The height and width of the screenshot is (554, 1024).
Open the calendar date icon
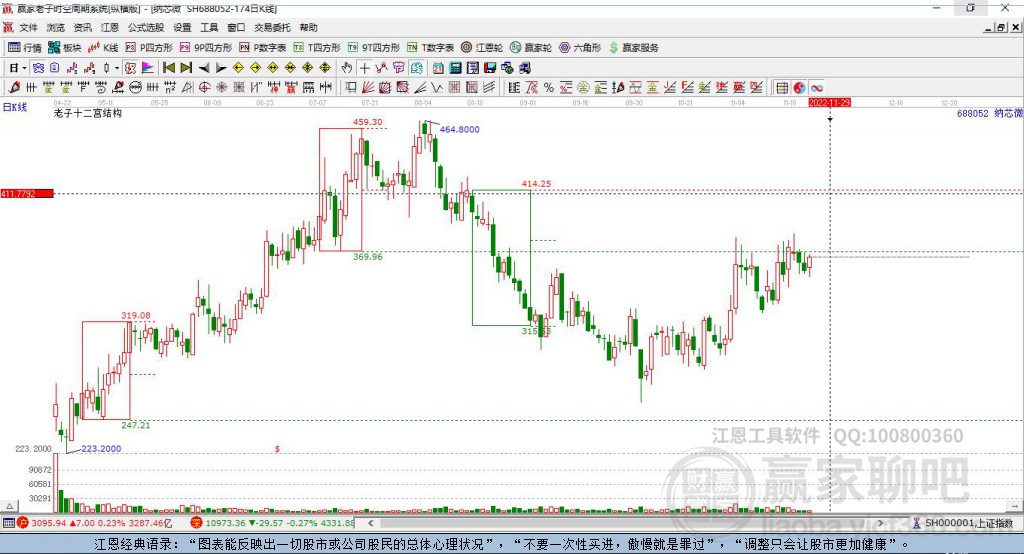click(x=438, y=68)
